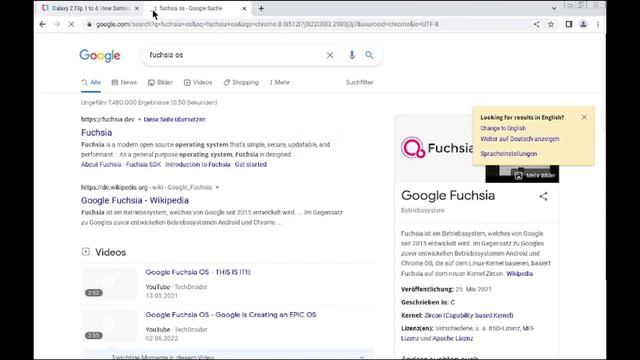Play the 13.05.2021 video thumbnail
640x360 pixels.
pyautogui.click(x=109, y=283)
